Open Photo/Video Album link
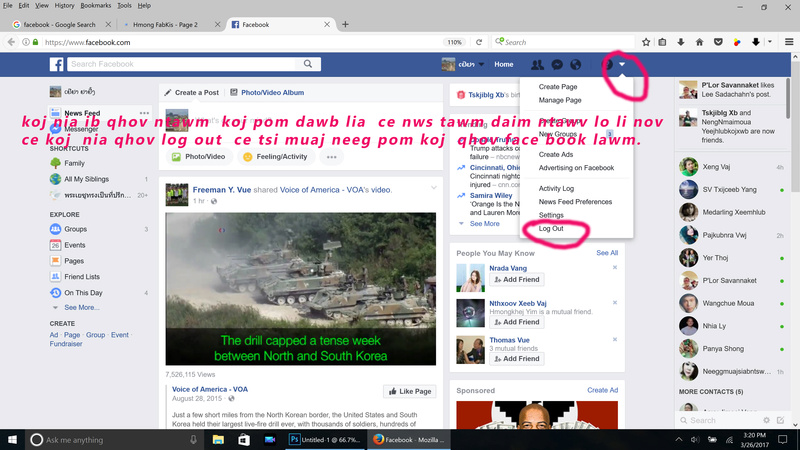The height and width of the screenshot is (450, 800). click(x=272, y=93)
